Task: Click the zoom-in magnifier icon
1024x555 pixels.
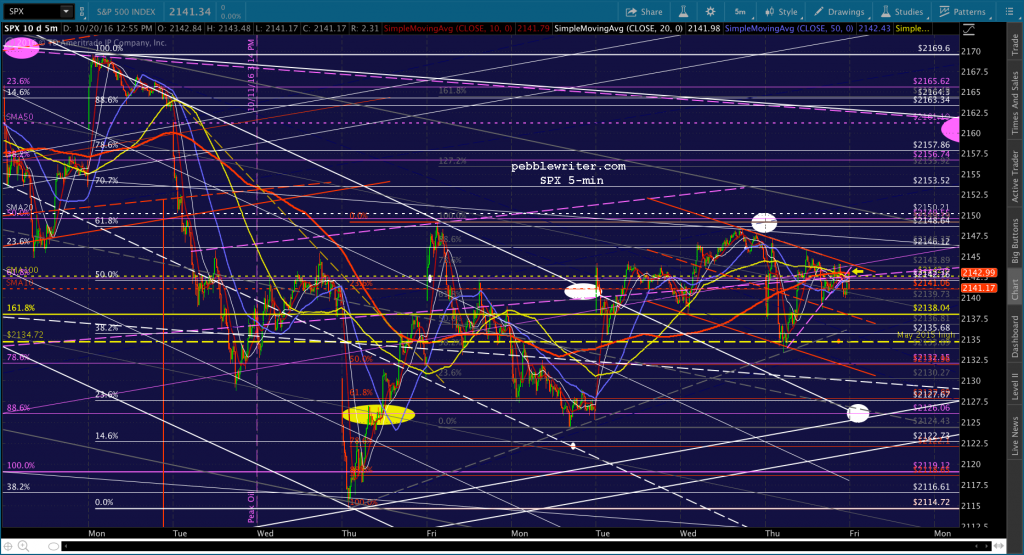Action: click(x=23, y=546)
